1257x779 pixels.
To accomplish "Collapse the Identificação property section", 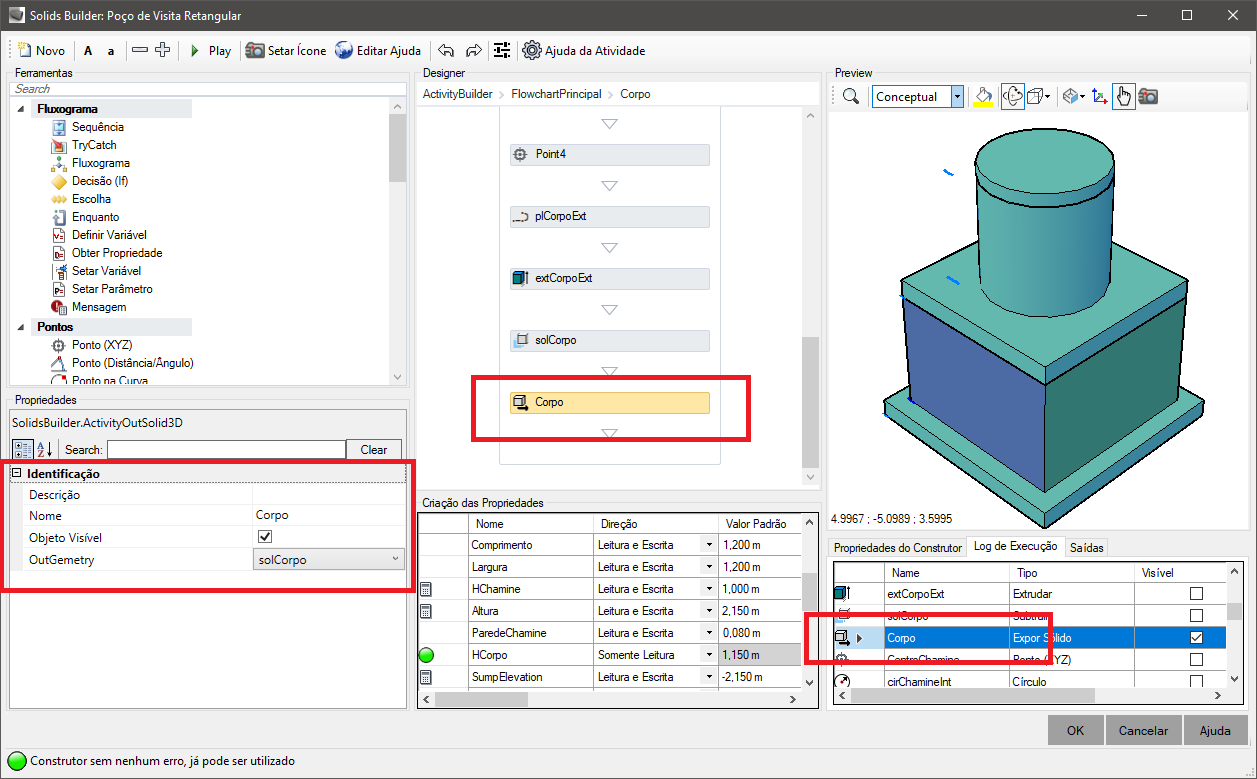I will (16, 473).
